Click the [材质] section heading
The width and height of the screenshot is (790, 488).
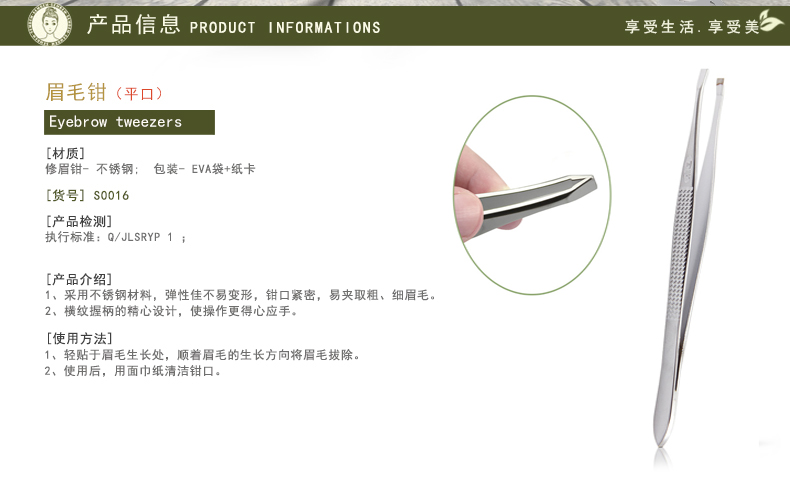point(65,153)
